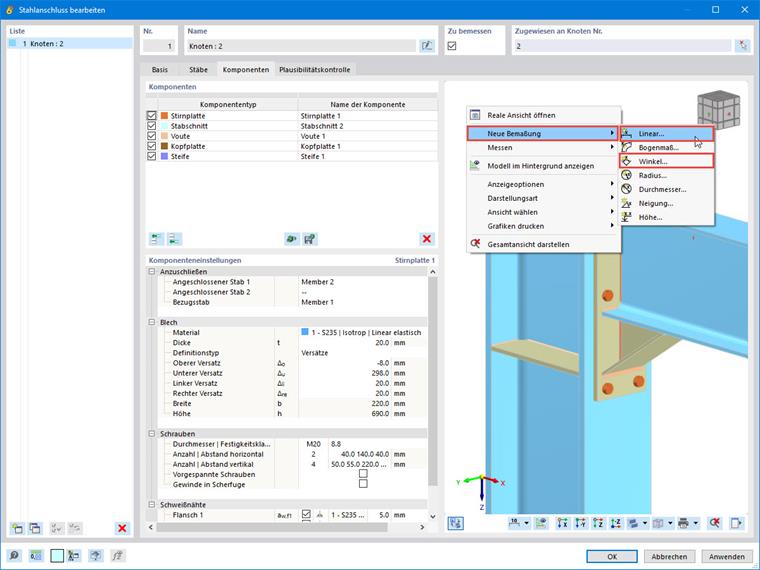Toggle the Zu bemessen checkbox

click(452, 46)
